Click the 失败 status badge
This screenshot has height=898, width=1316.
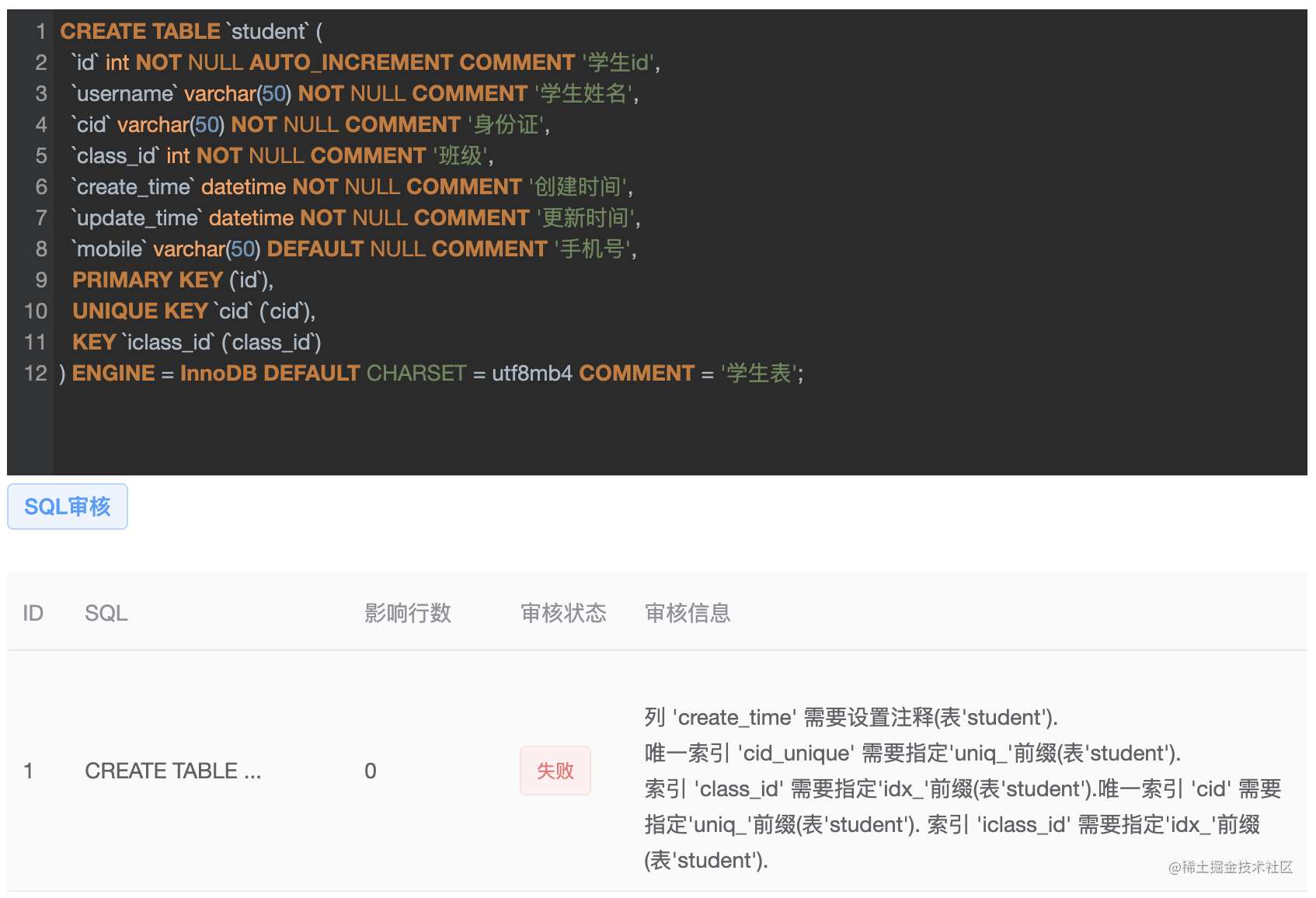[x=555, y=771]
